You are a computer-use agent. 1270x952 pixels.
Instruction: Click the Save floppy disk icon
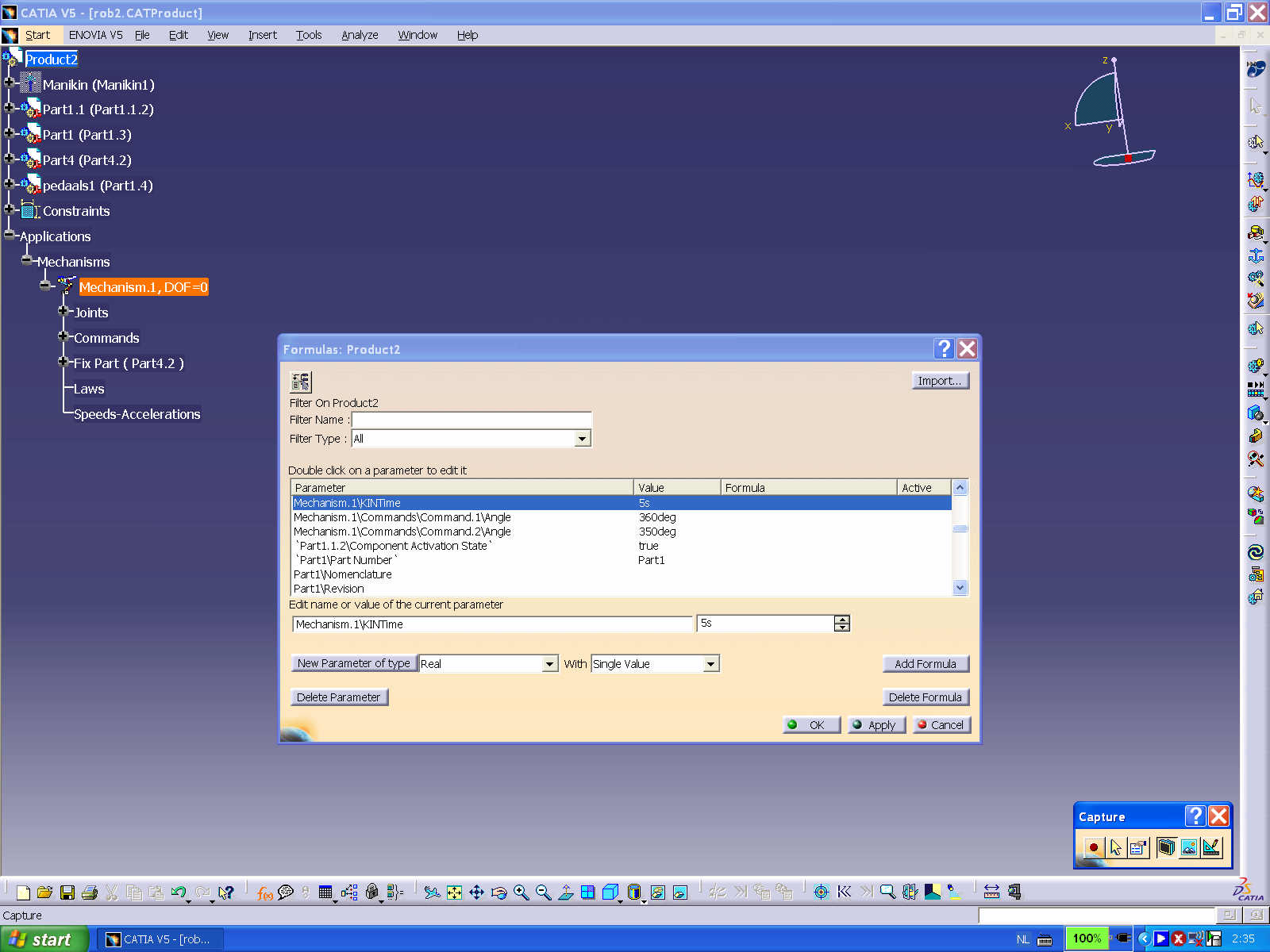point(67,892)
